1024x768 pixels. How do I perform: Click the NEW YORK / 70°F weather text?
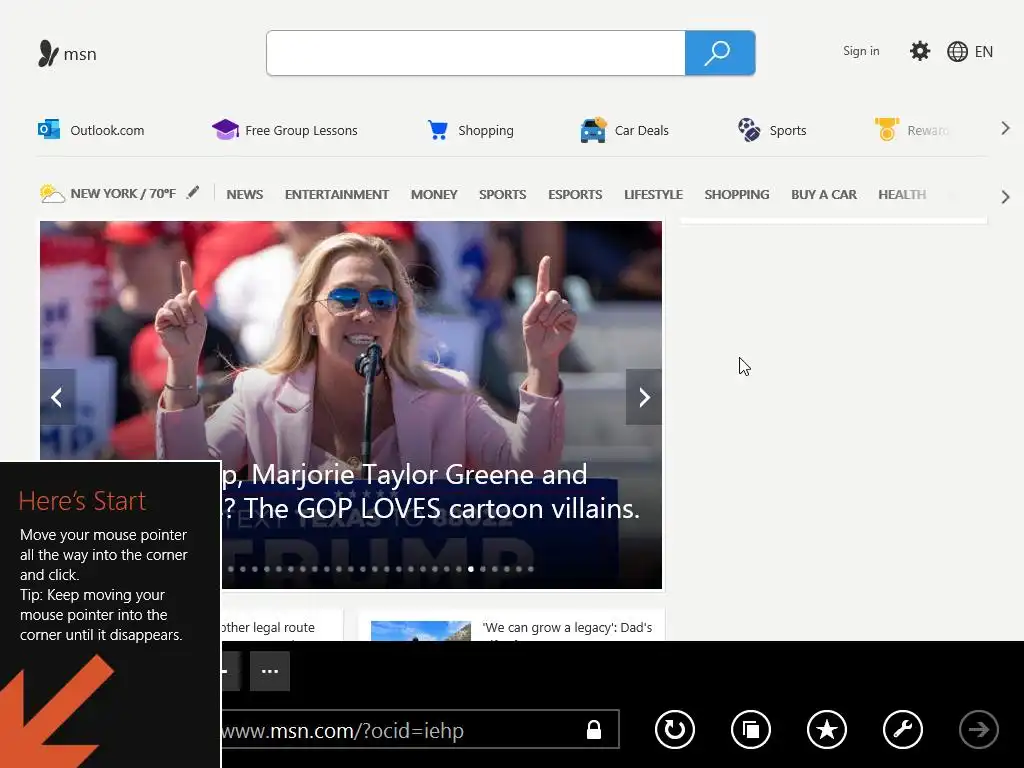[x=123, y=193]
